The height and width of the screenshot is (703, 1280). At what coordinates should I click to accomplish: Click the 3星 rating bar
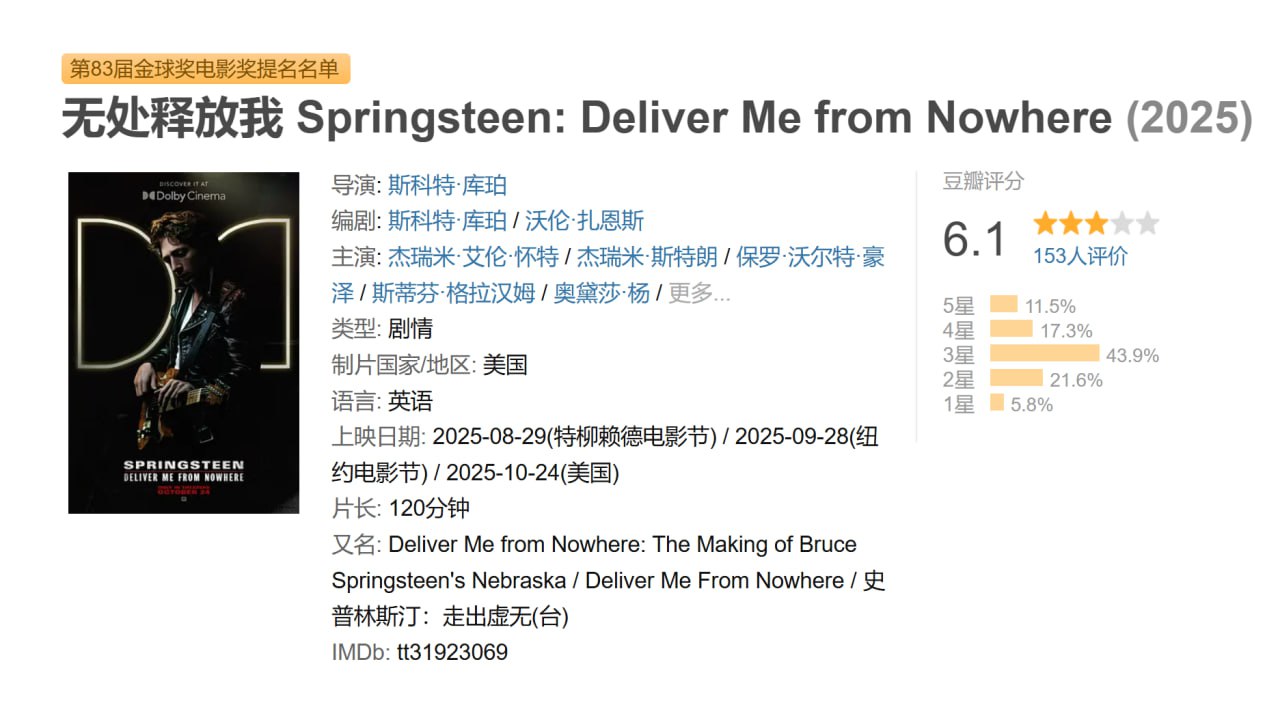pyautogui.click(x=1044, y=354)
